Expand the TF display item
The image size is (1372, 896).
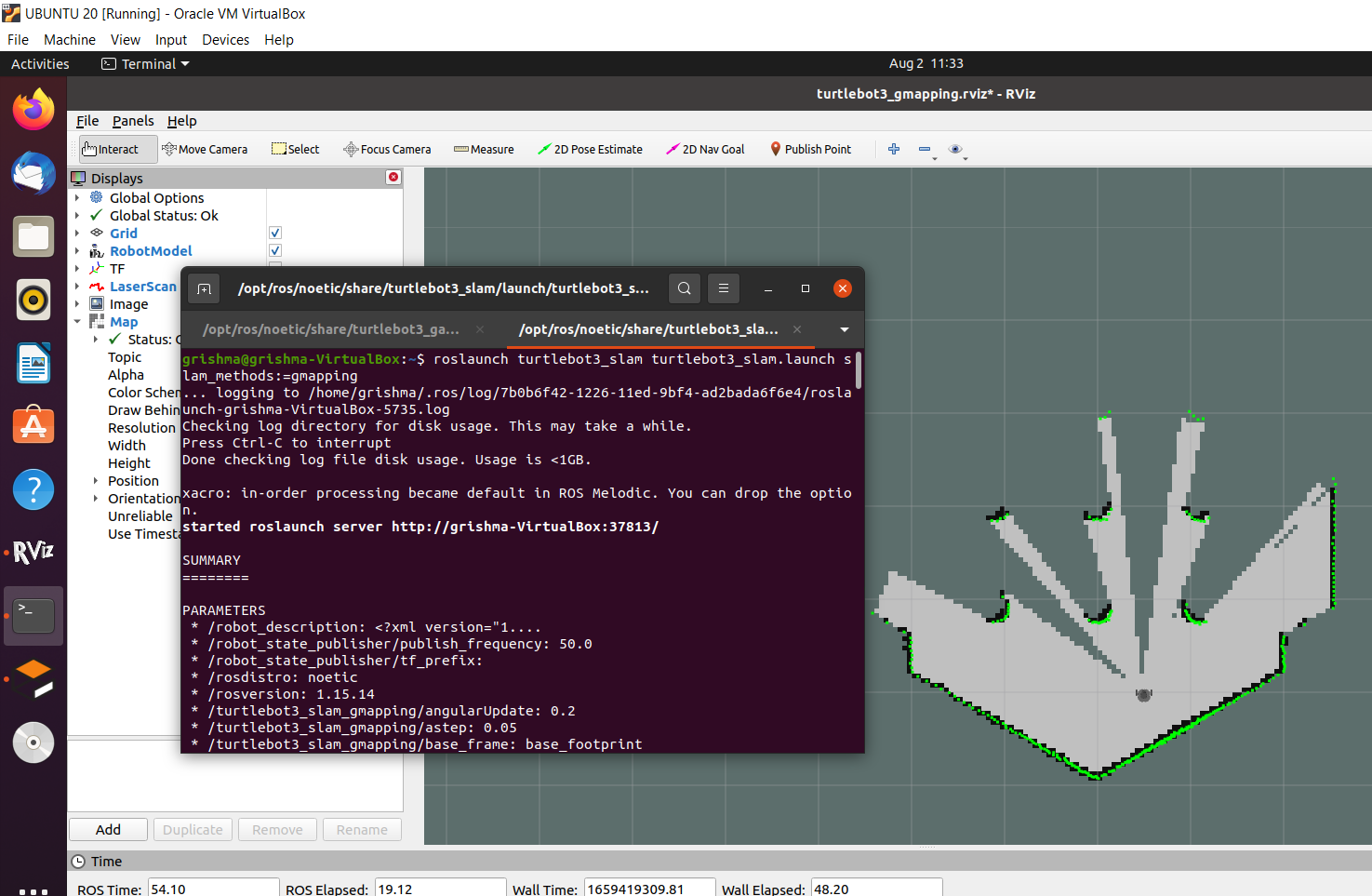pos(77,268)
